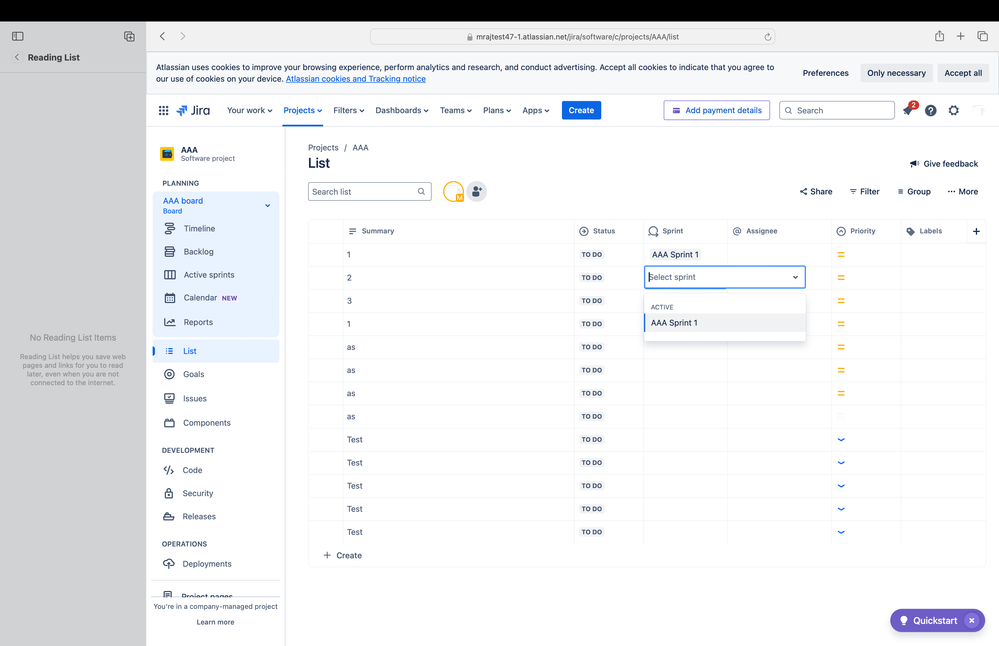The width and height of the screenshot is (999, 646).
Task: Click the AAA project avatar icon
Action: 167,154
